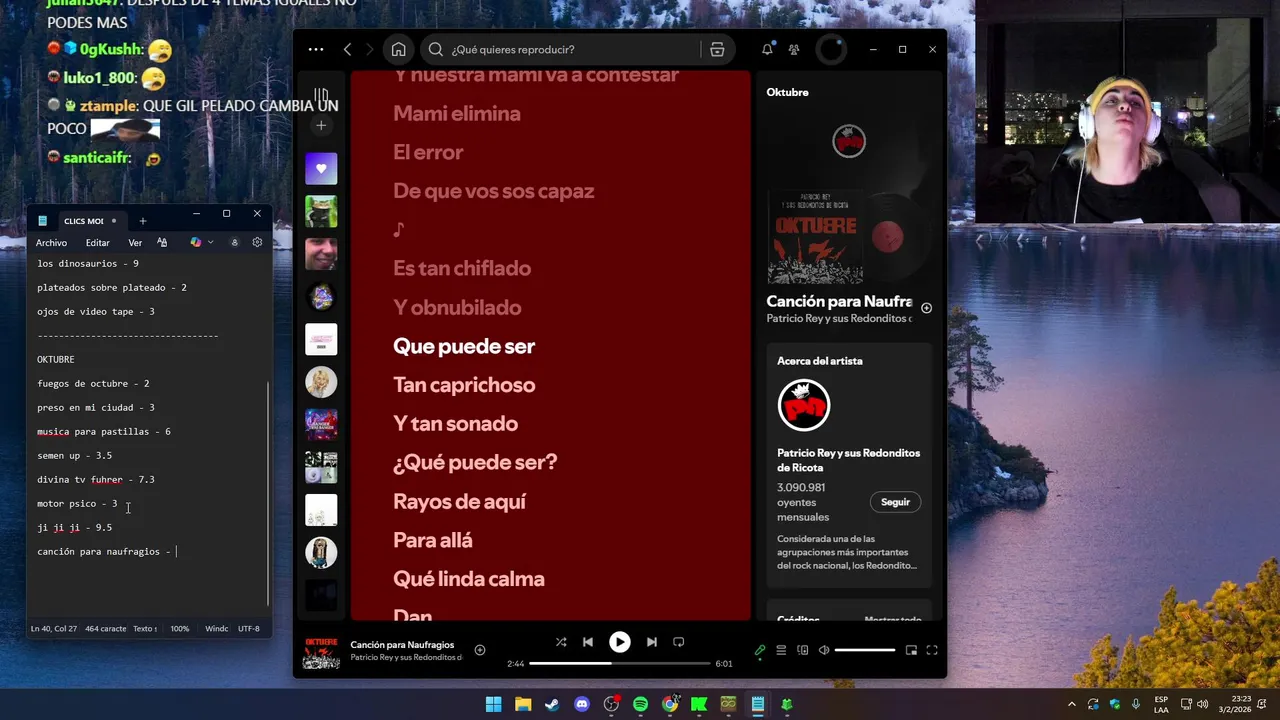Add Canción para Naufragios to Liked Songs
The height and width of the screenshot is (720, 1280).
pos(480,650)
